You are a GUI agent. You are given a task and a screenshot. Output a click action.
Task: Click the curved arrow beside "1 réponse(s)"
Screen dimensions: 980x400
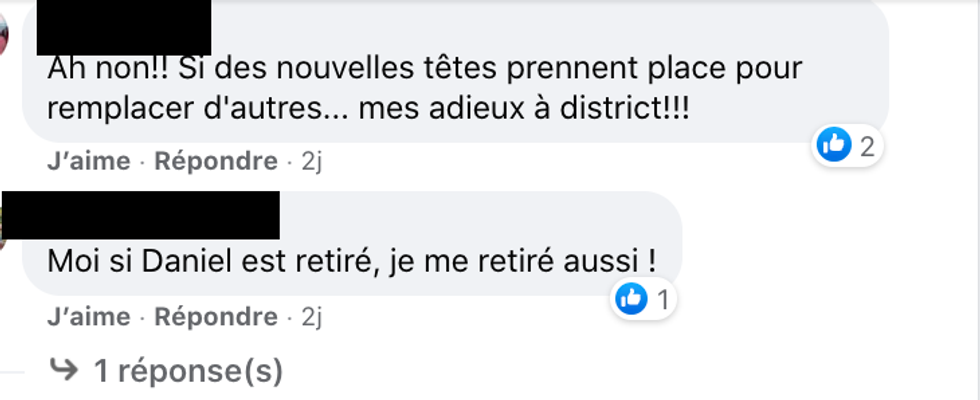(64, 371)
